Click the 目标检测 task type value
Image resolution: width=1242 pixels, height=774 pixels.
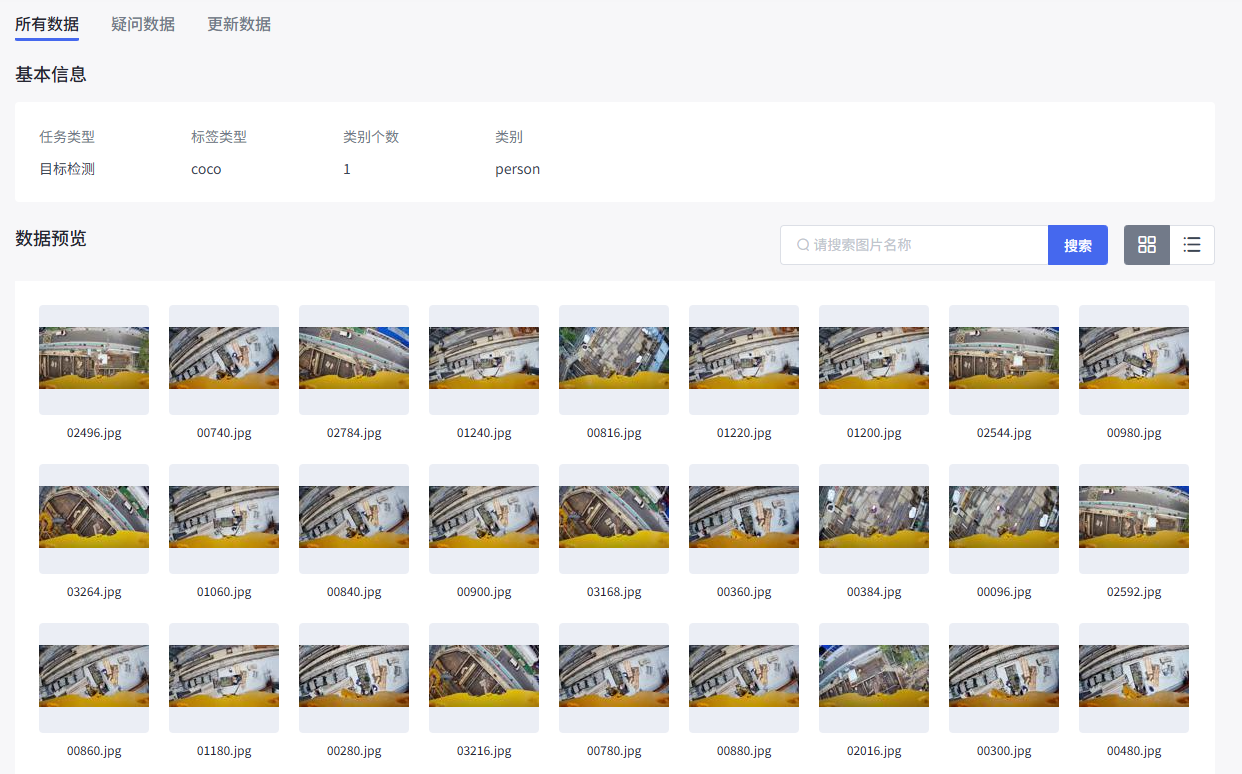pos(67,169)
